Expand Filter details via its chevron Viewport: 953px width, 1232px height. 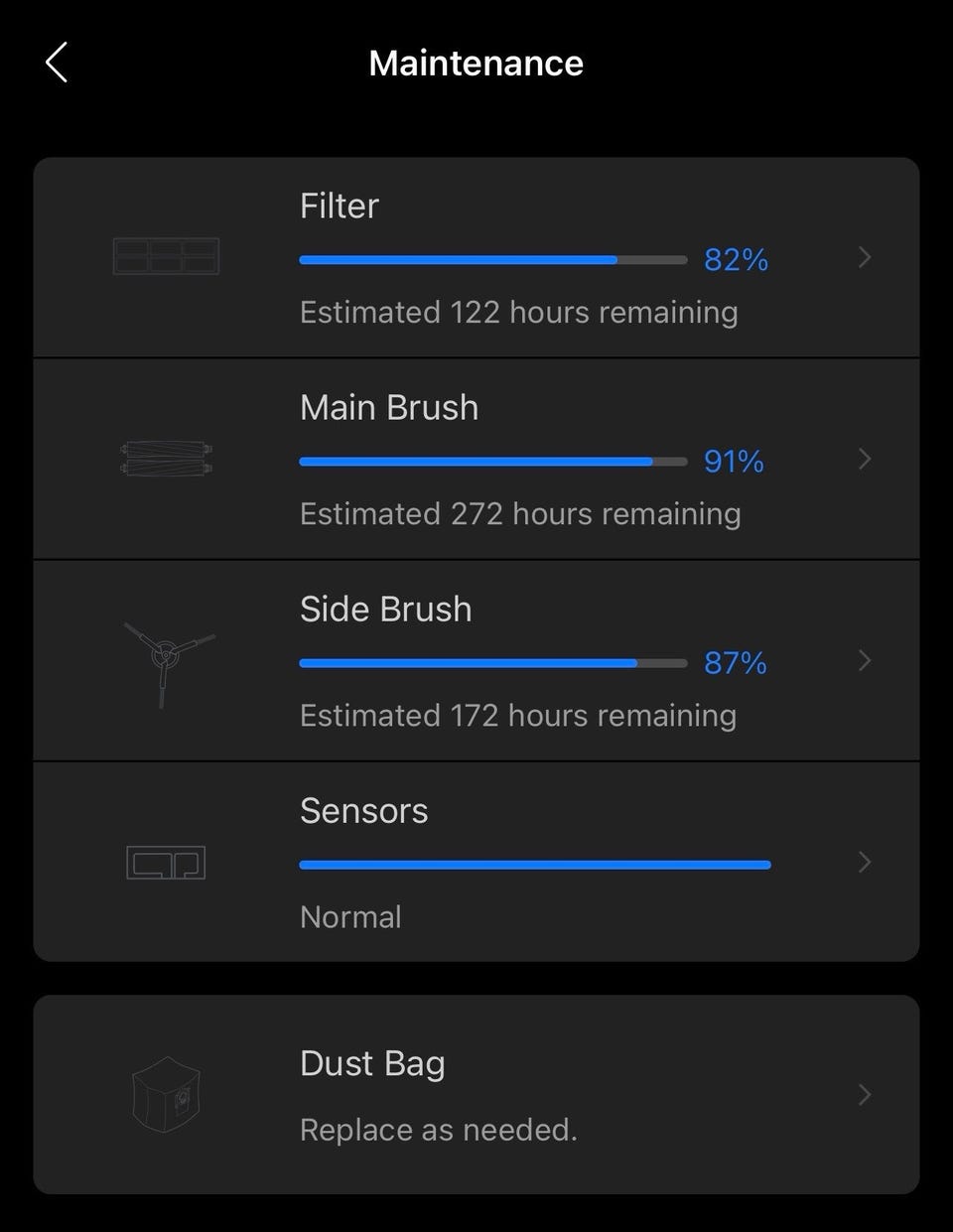coord(865,258)
